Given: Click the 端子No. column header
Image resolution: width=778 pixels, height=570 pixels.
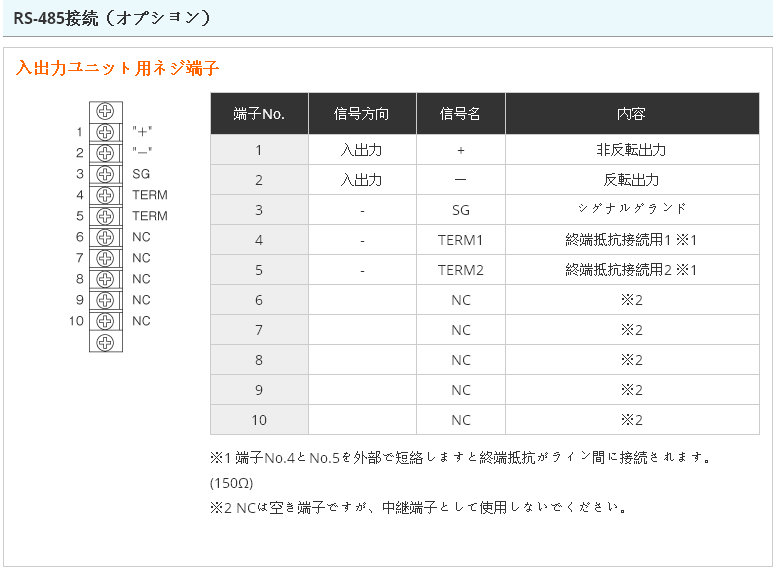Looking at the screenshot, I should point(259,114).
